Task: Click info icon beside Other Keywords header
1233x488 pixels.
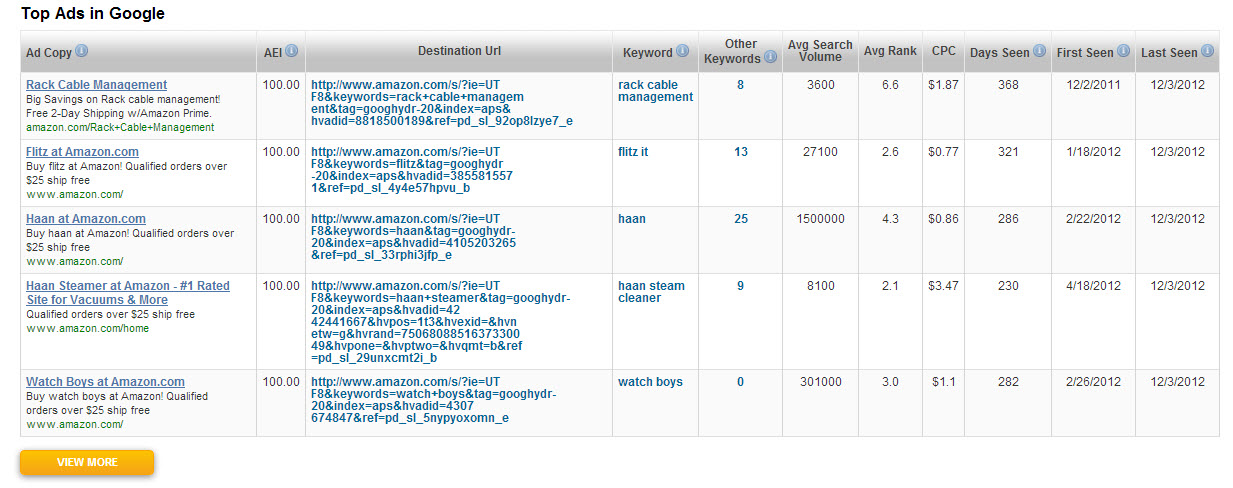Action: pos(771,58)
